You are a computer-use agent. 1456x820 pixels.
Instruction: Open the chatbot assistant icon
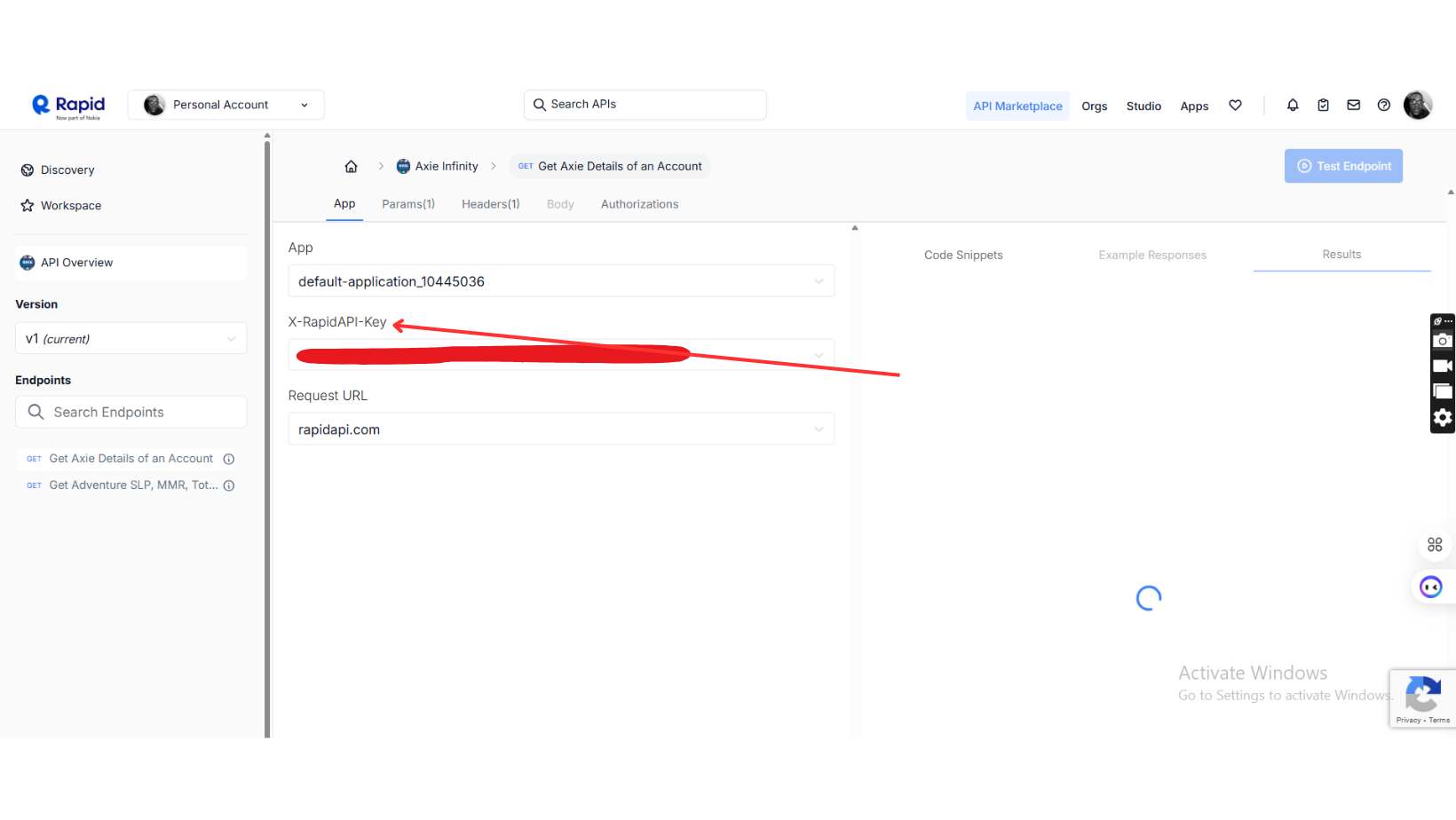coord(1431,587)
